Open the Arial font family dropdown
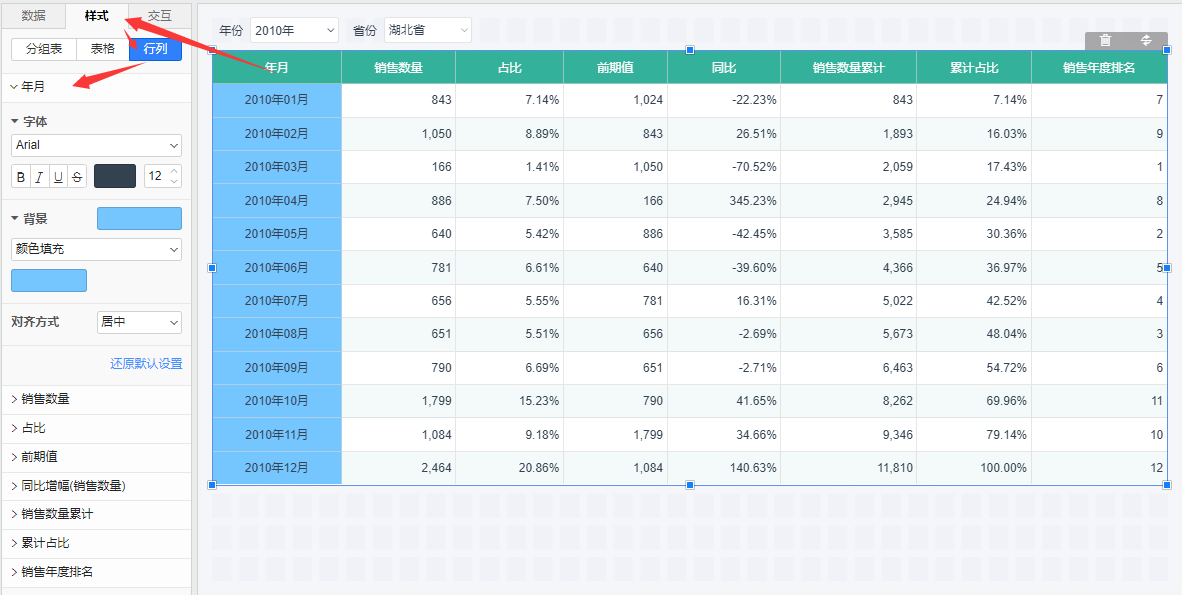Image resolution: width=1182 pixels, height=595 pixels. (96, 146)
